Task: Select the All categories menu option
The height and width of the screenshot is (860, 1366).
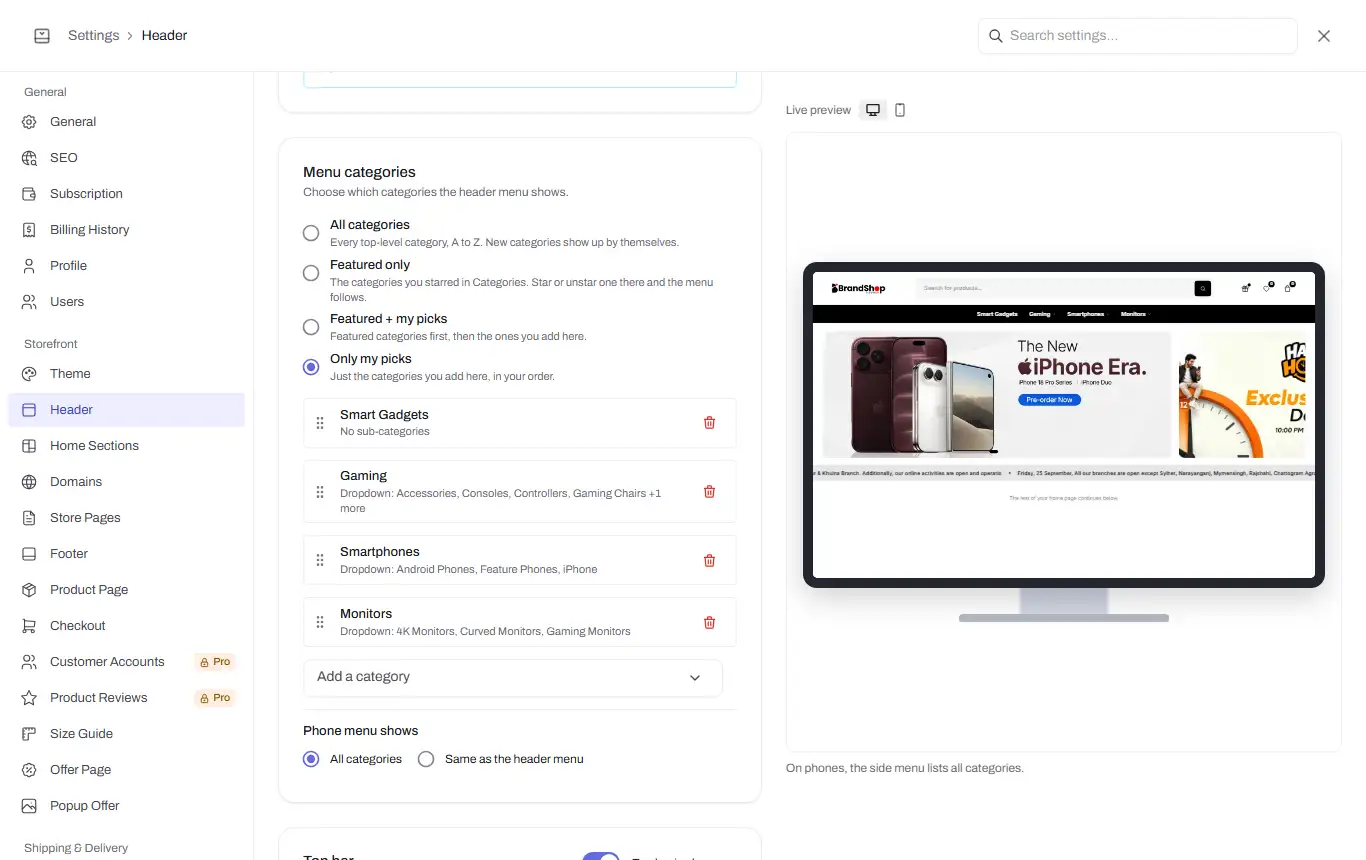Action: click(x=311, y=233)
